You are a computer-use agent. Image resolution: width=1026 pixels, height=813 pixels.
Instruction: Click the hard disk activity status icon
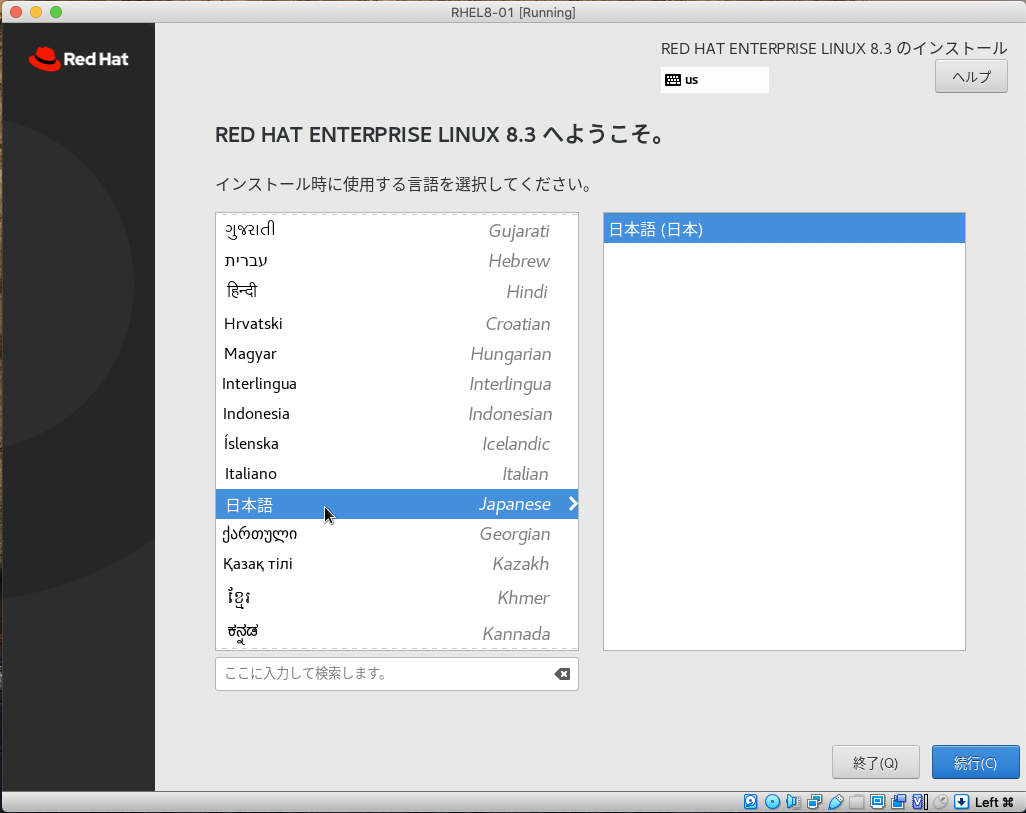750,801
